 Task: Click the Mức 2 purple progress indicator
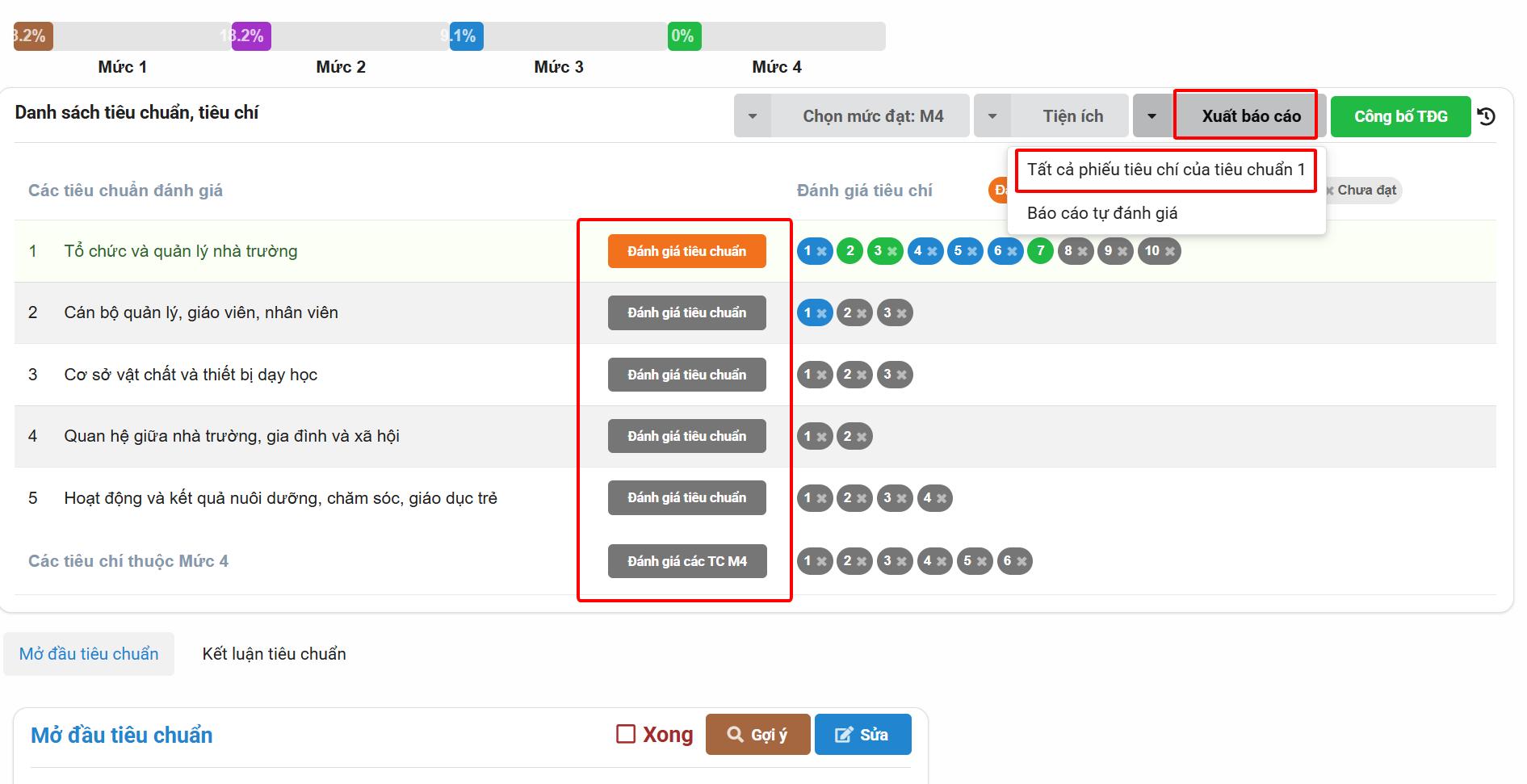pyautogui.click(x=251, y=36)
